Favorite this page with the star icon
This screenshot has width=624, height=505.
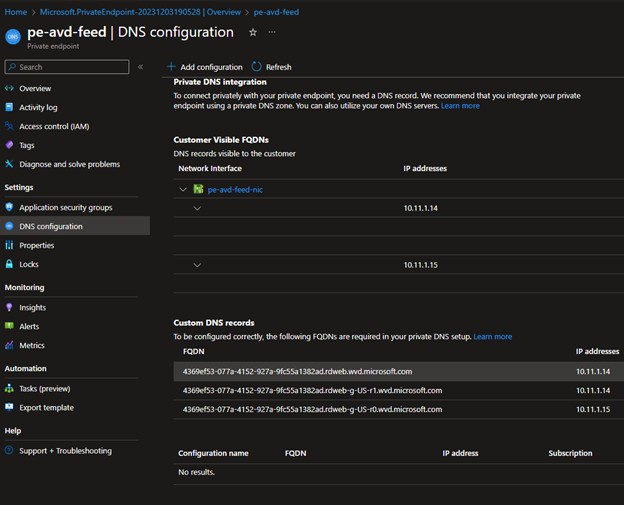(x=253, y=33)
